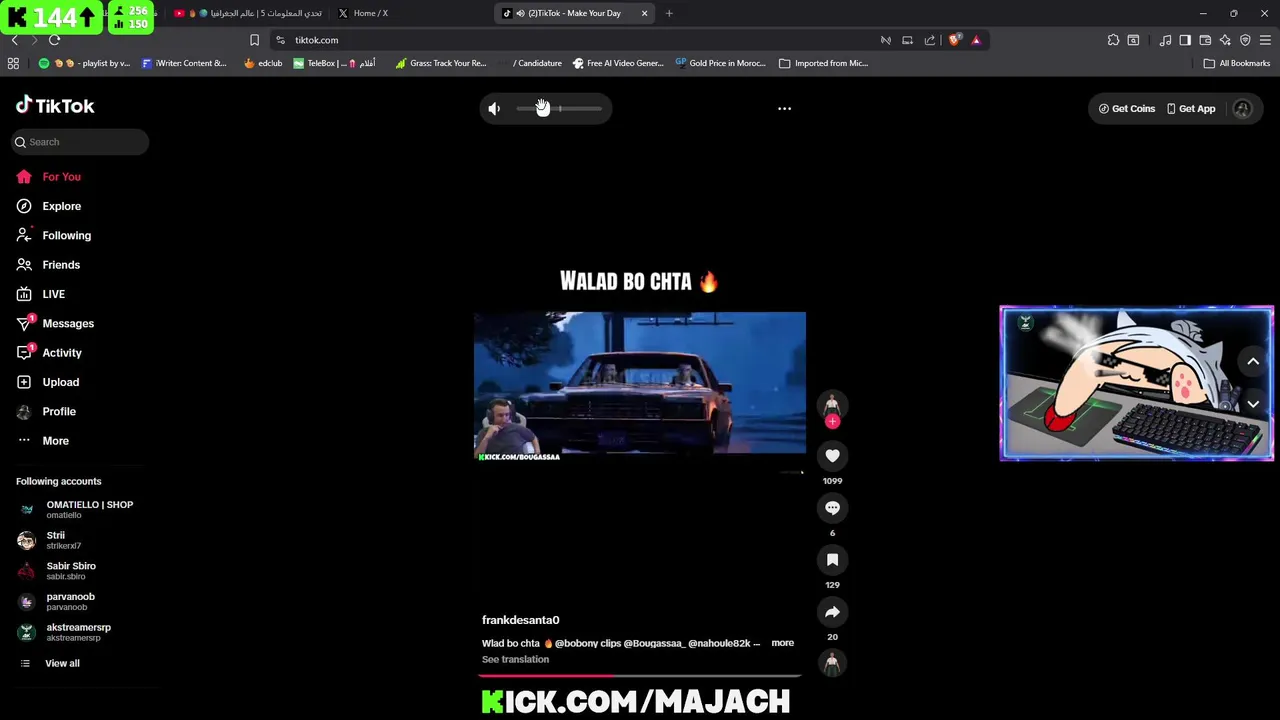Image resolution: width=1280 pixels, height=720 pixels.
Task: Open the apps grid icon in bookmarks bar
Action: (13, 63)
